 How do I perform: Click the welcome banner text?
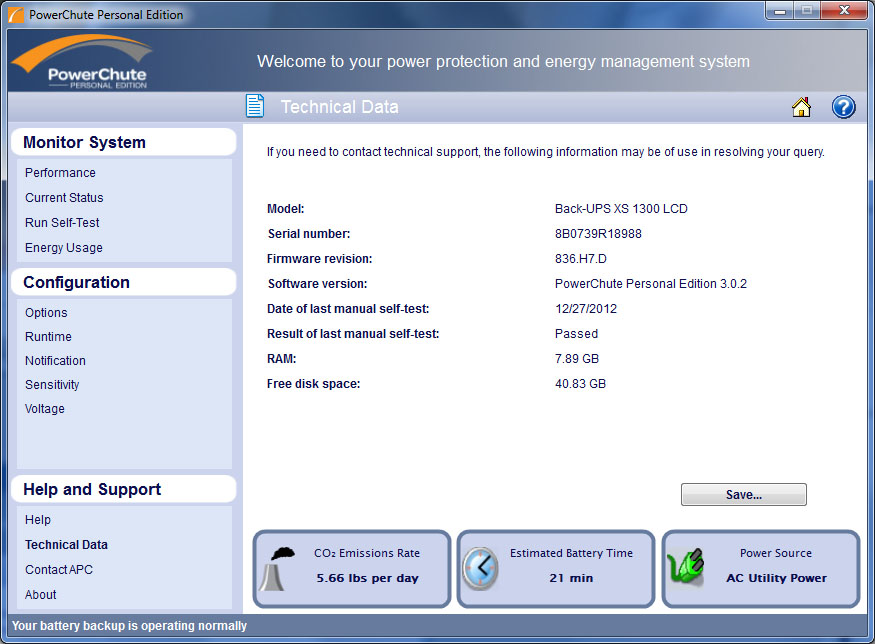[503, 61]
